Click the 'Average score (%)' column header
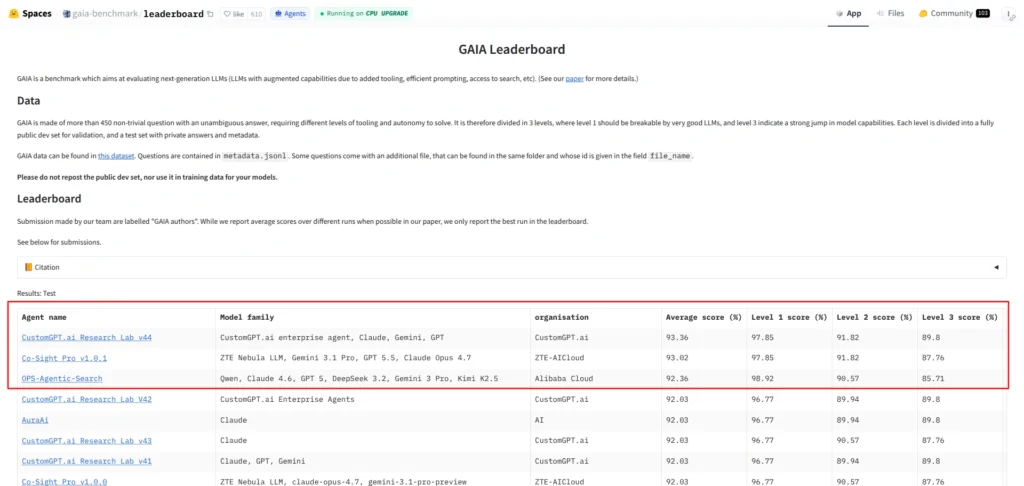1024x486 pixels. pos(703,317)
